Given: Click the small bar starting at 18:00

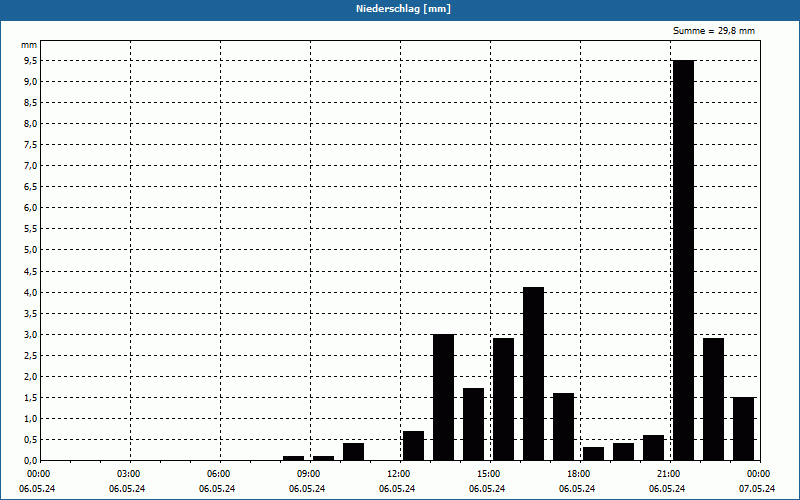Looking at the screenshot, I should tap(593, 454).
